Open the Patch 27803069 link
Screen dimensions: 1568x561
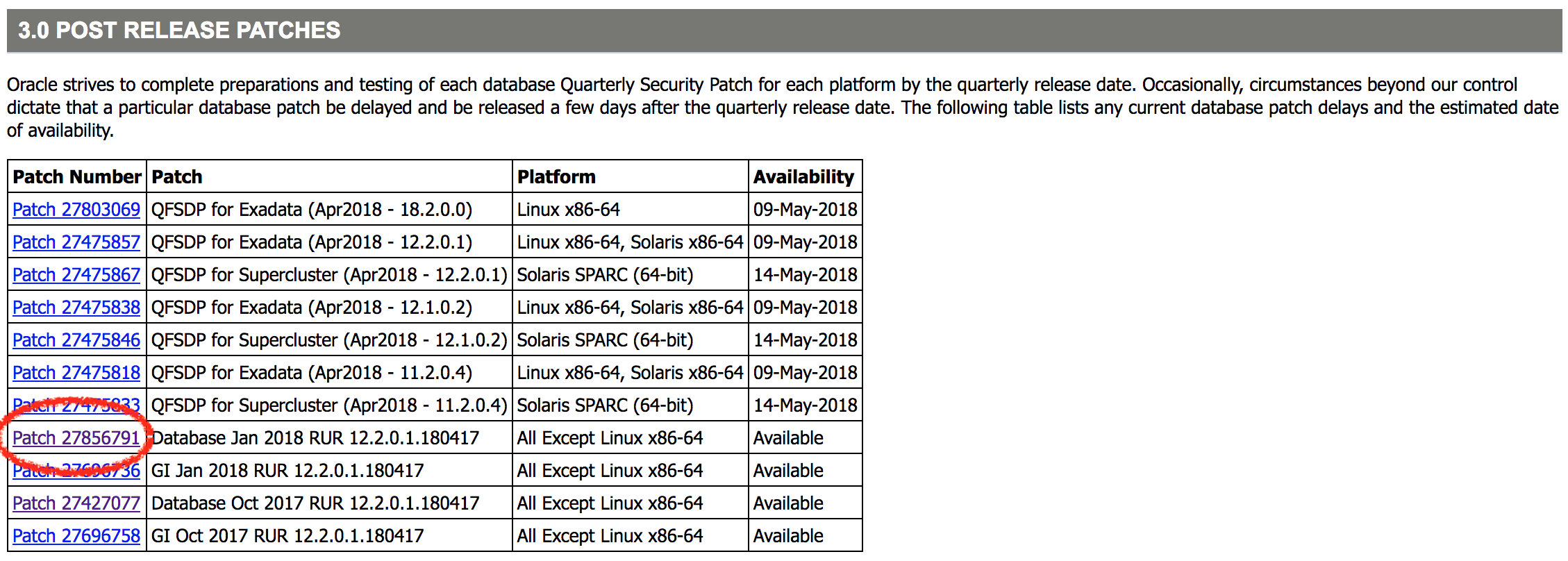(76, 210)
